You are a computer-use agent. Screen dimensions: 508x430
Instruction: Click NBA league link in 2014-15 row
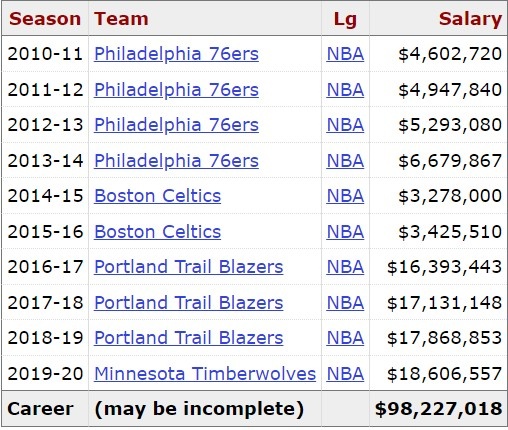click(x=345, y=196)
